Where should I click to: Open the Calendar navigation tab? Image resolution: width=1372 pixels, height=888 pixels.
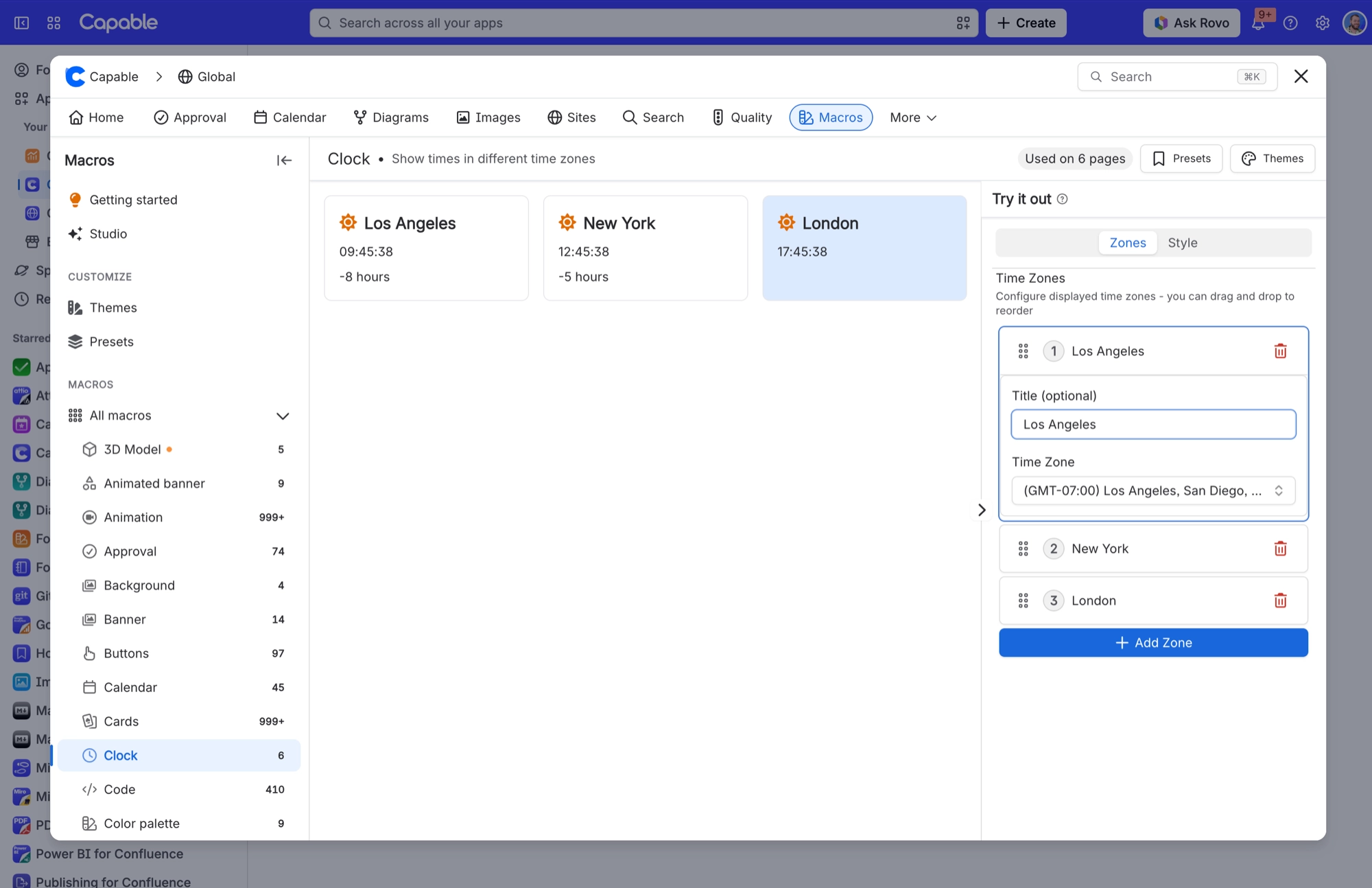[x=289, y=118]
